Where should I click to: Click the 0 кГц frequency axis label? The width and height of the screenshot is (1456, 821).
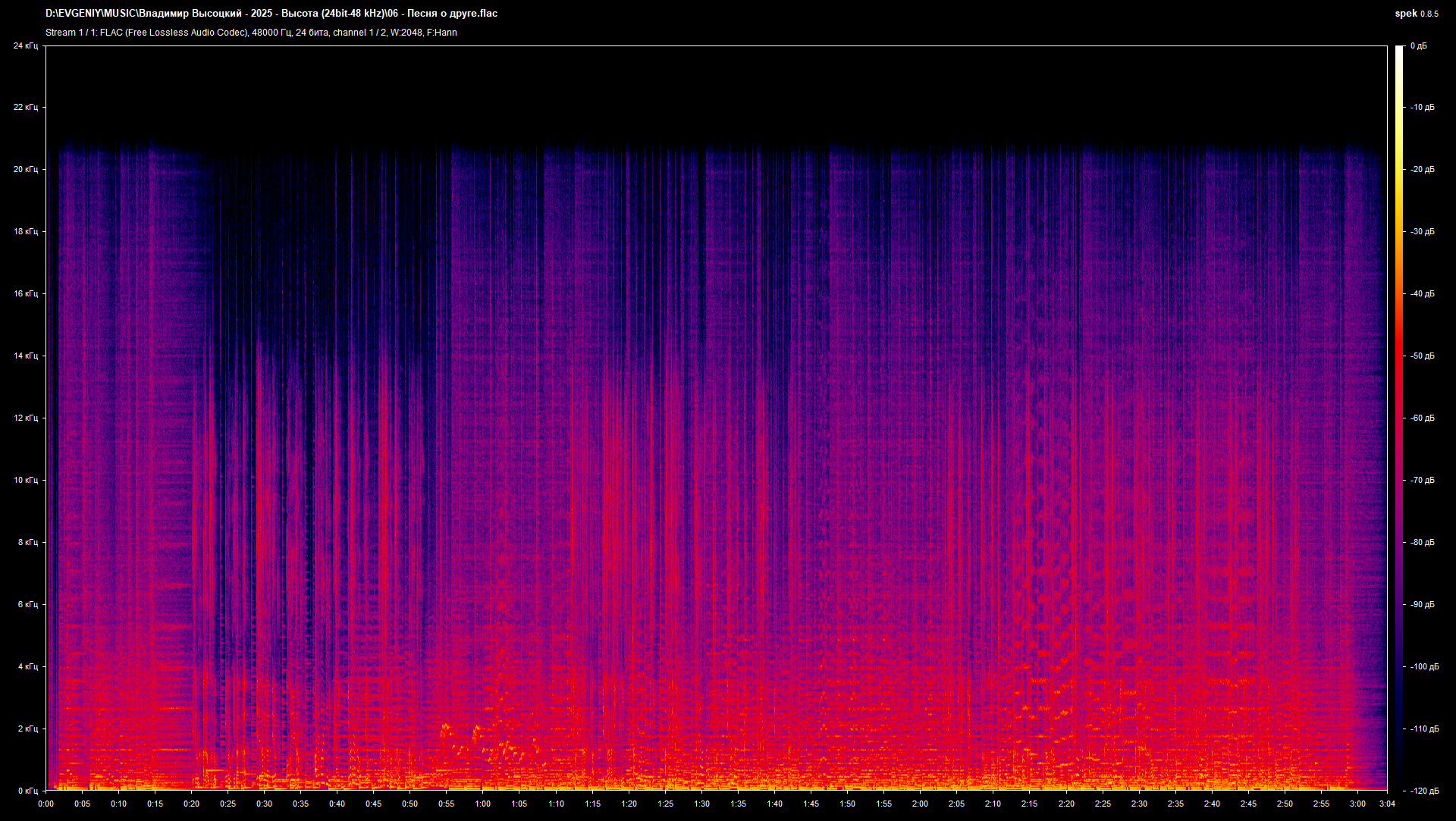coord(27,791)
